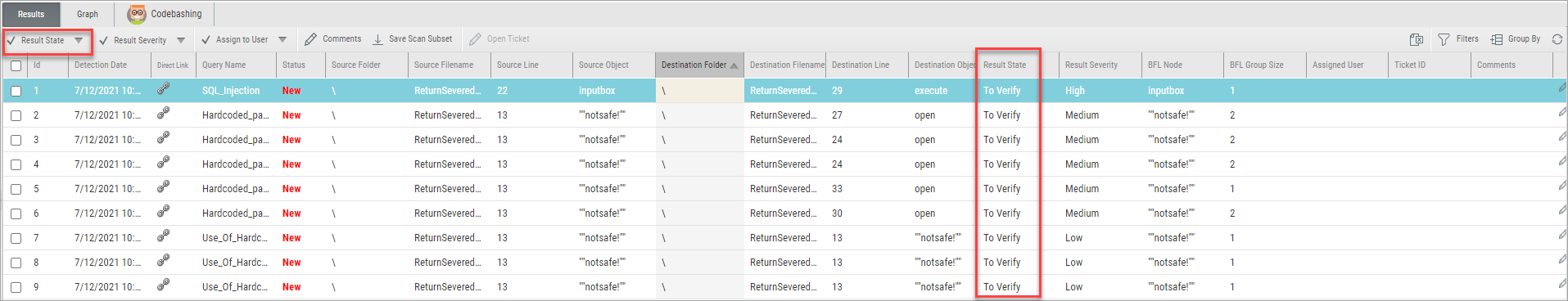This screenshot has width=1568, height=301.
Task: Open the Result State dropdown arrow
Action: click(x=79, y=40)
